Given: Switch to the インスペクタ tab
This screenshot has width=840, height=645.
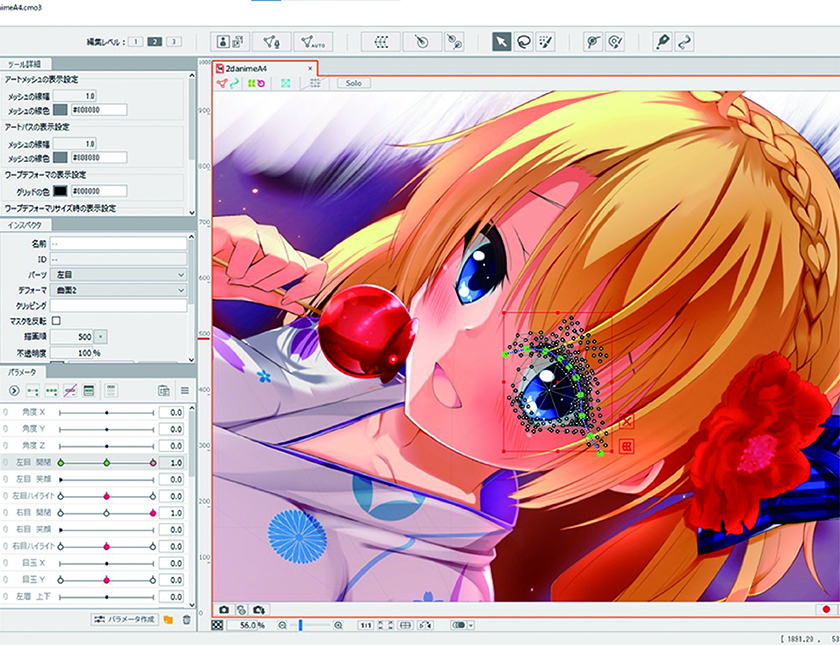Looking at the screenshot, I should 25,225.
